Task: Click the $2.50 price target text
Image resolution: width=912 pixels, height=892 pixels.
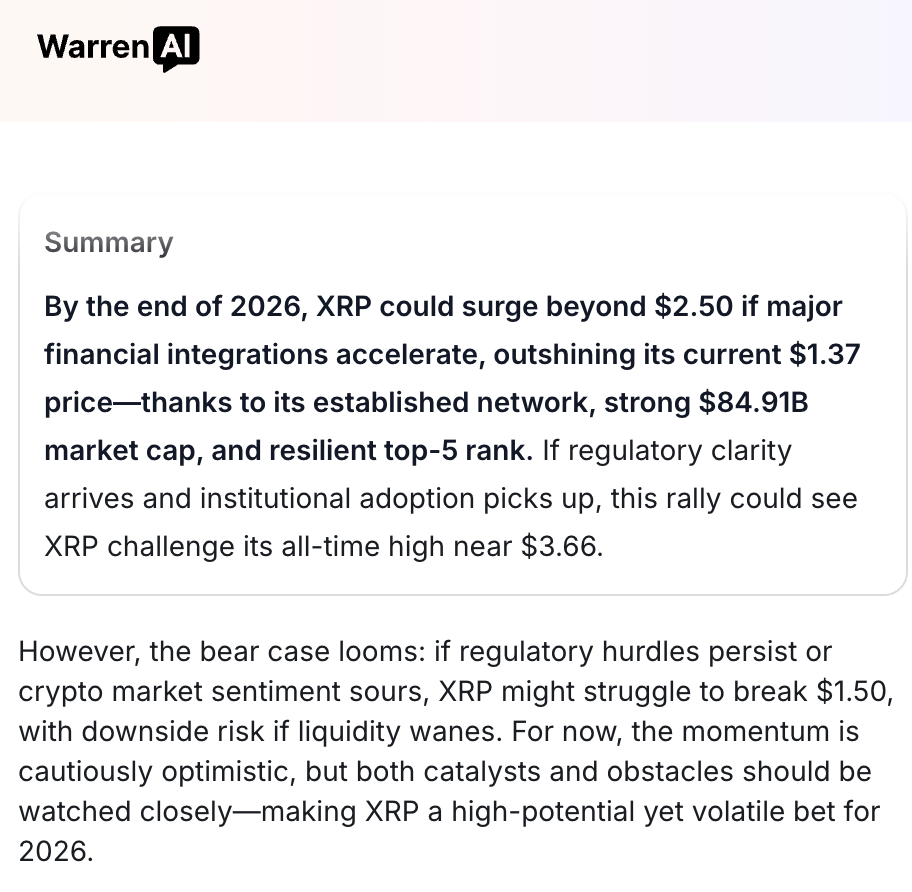Action: [x=693, y=306]
